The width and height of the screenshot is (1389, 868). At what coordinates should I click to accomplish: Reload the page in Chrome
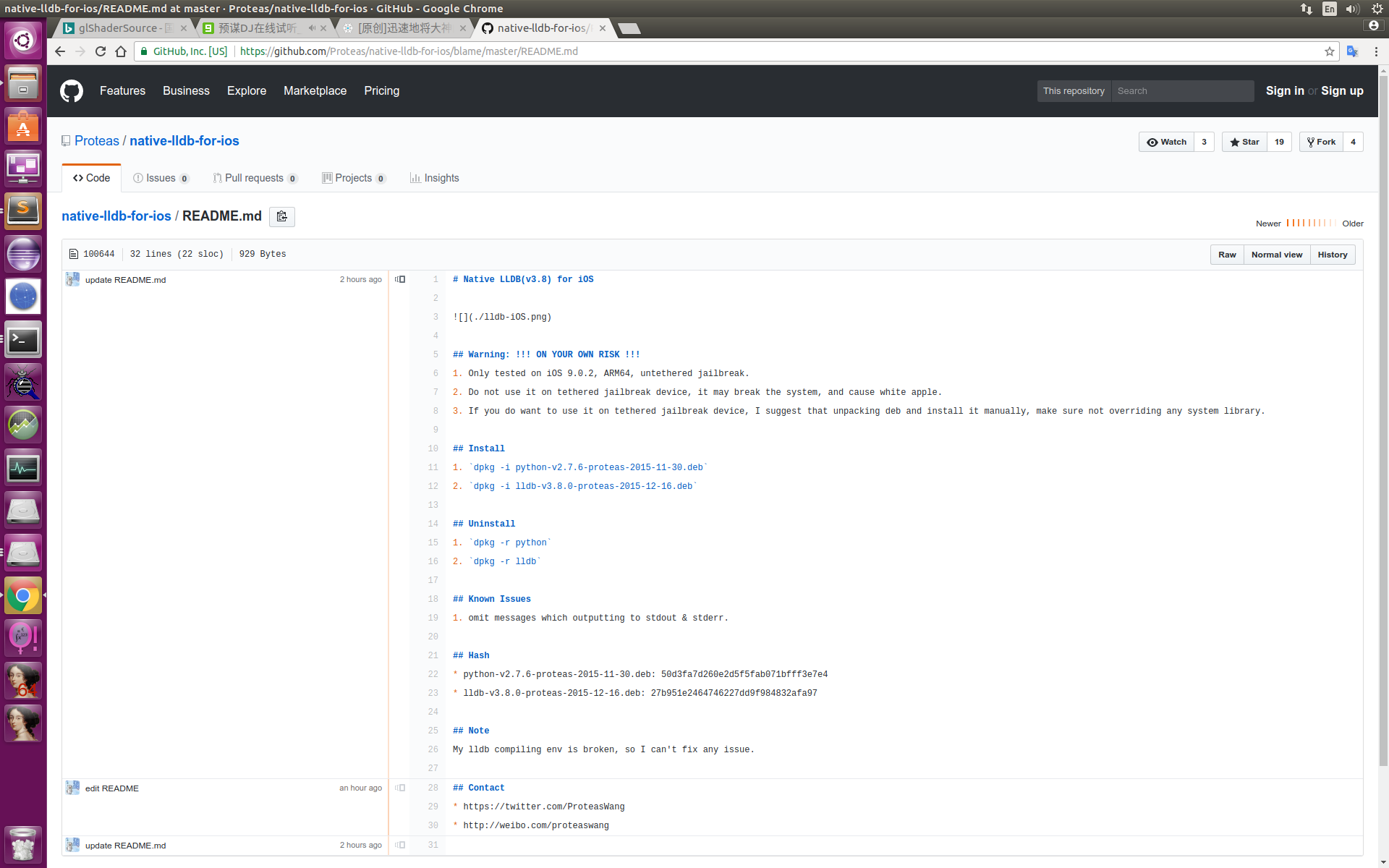(101, 51)
